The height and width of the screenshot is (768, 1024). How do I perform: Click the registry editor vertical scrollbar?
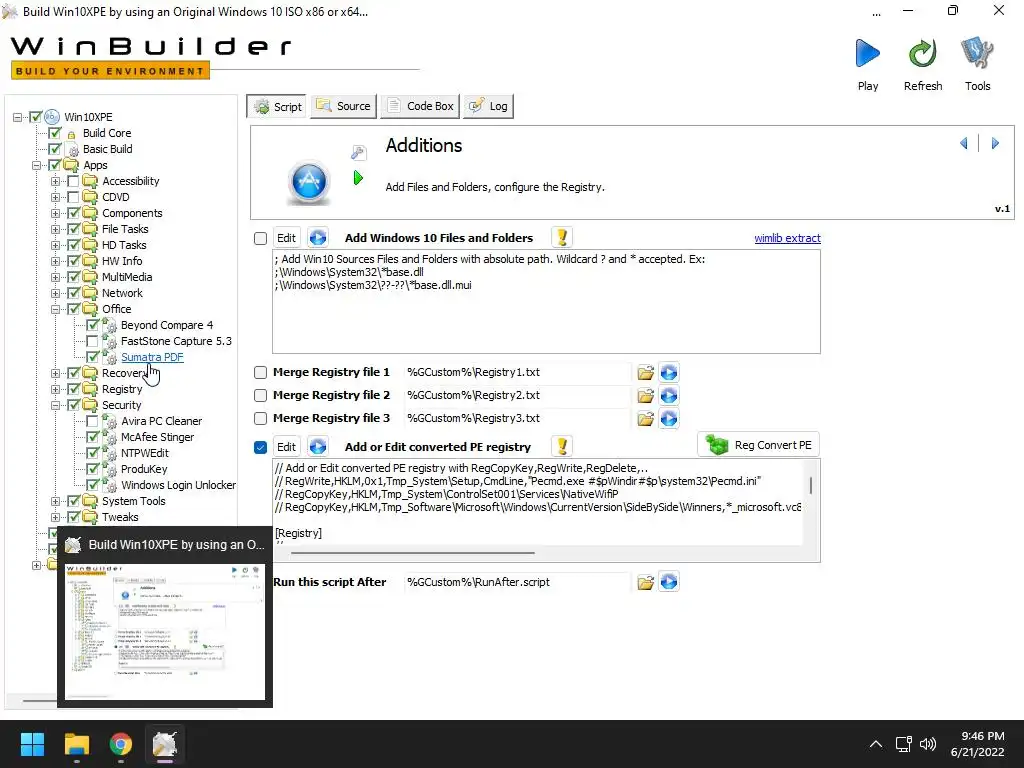(811, 485)
